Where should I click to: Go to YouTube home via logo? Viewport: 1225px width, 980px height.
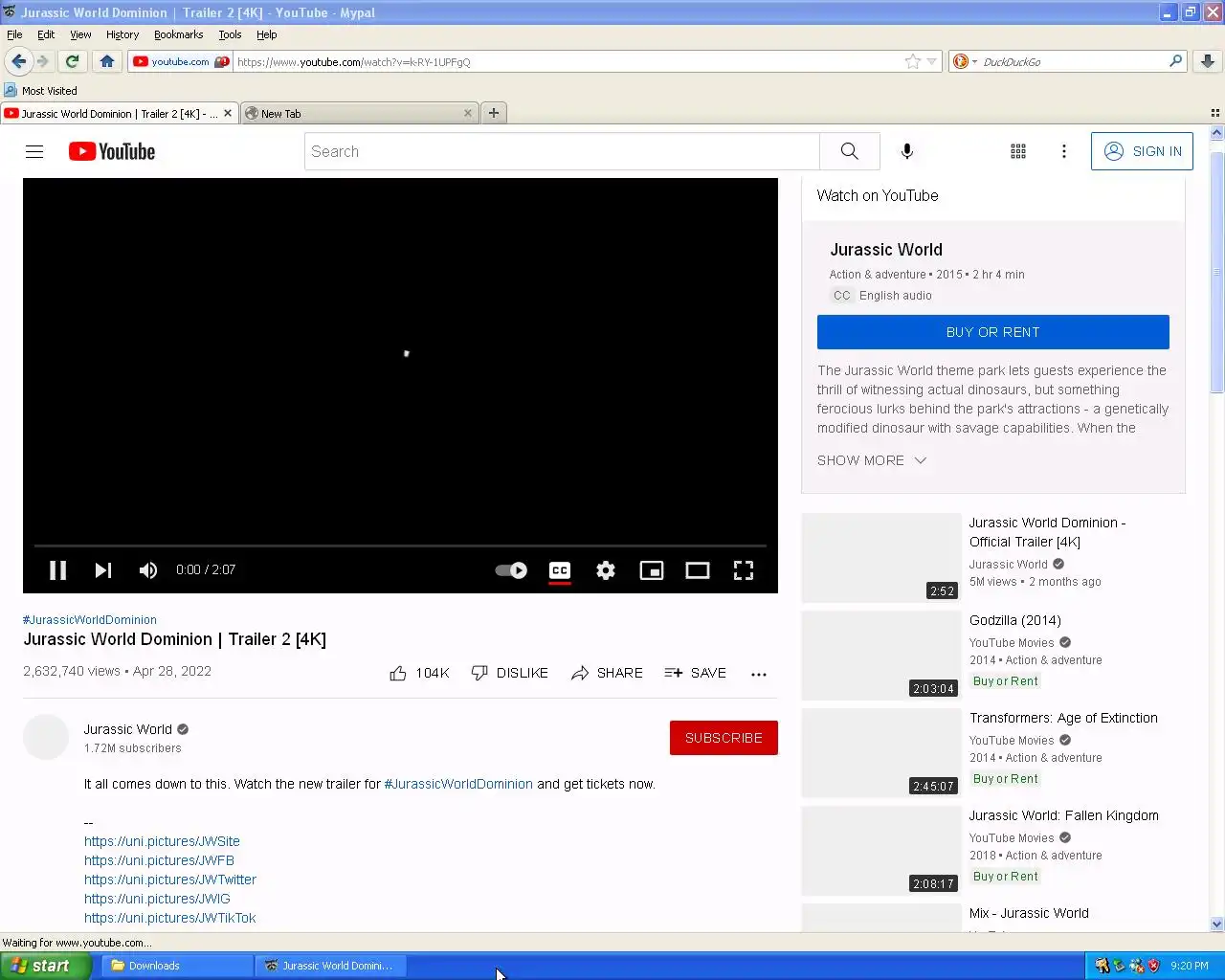click(x=112, y=151)
